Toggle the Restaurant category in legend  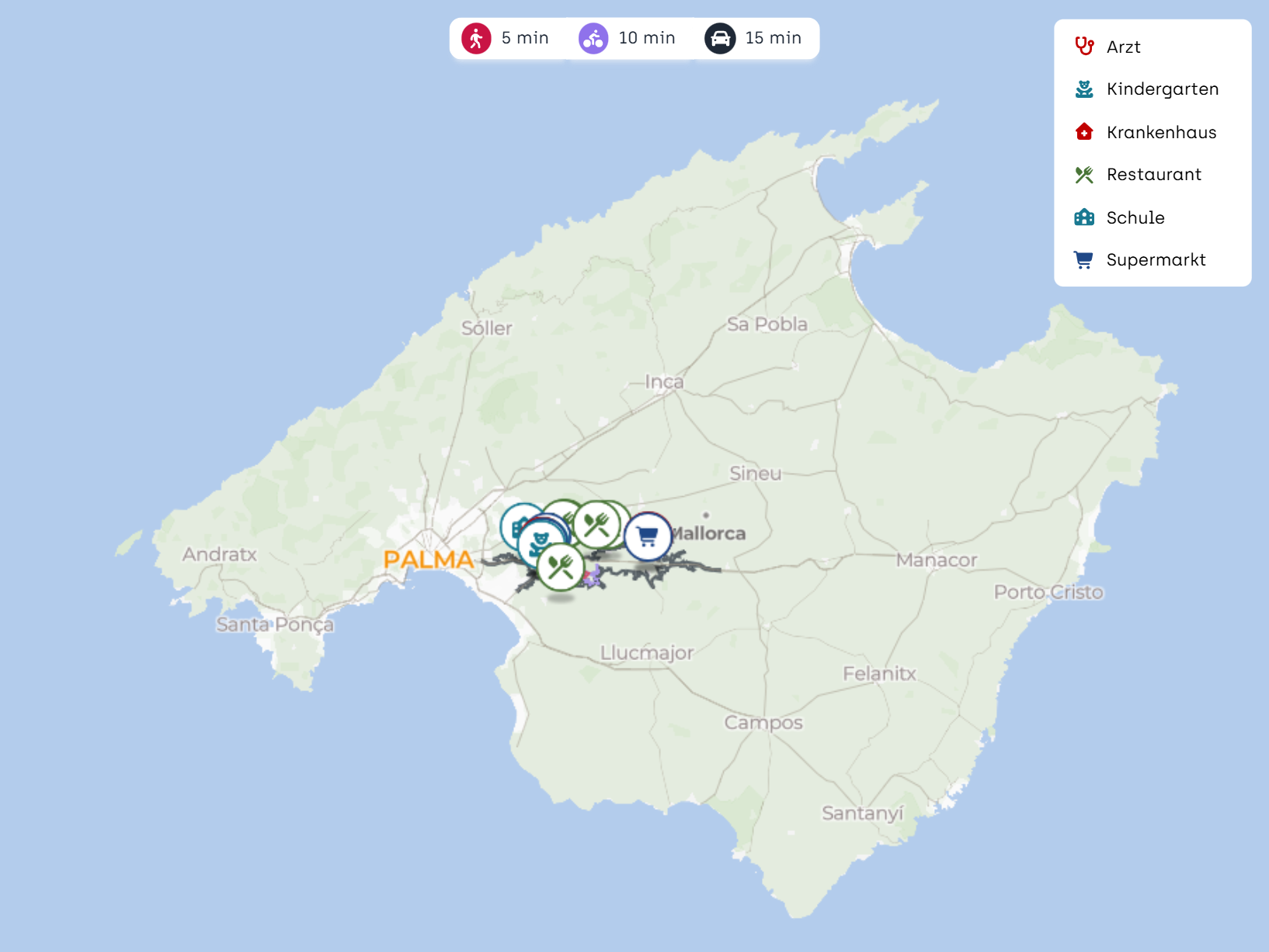pyautogui.click(x=1153, y=175)
